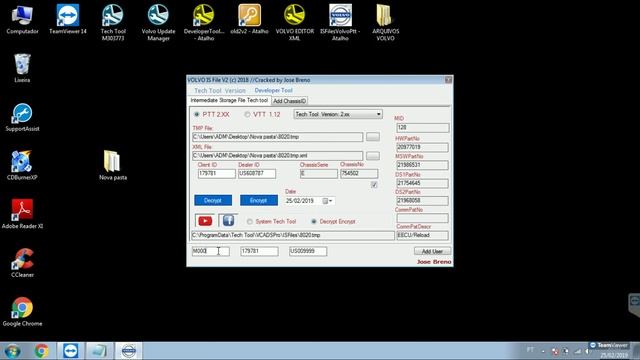Open the Computador desktop icon
The height and width of the screenshot is (360, 640).
click(x=22, y=19)
